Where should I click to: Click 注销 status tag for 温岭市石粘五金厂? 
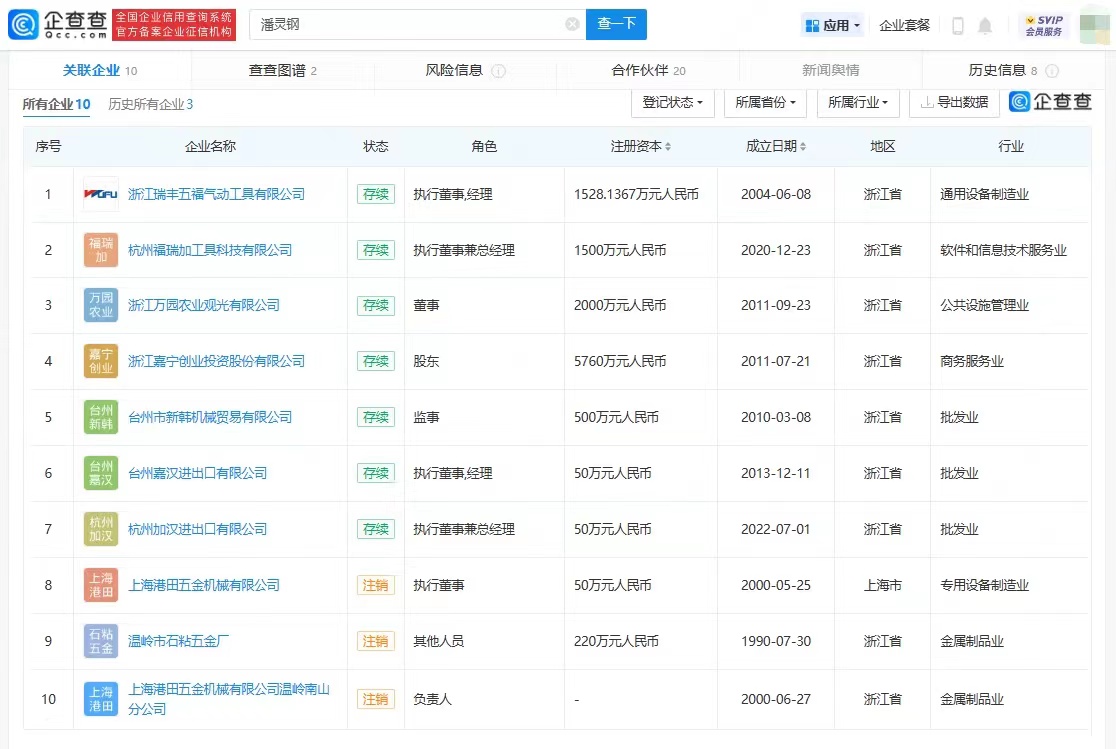[376, 641]
